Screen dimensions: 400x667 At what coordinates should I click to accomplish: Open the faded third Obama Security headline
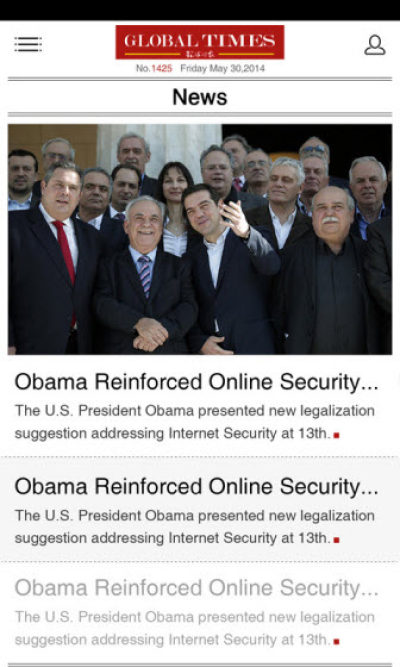tap(197, 587)
